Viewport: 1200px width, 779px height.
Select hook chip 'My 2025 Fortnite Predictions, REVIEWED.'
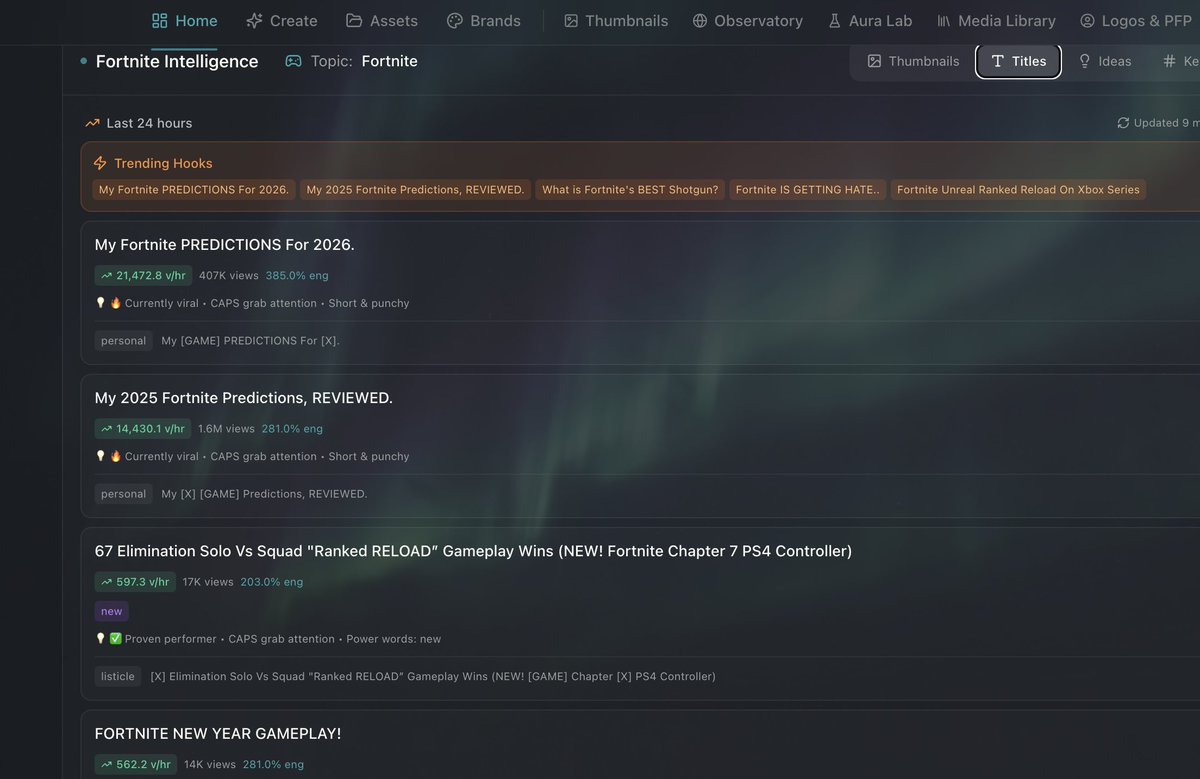(415, 189)
